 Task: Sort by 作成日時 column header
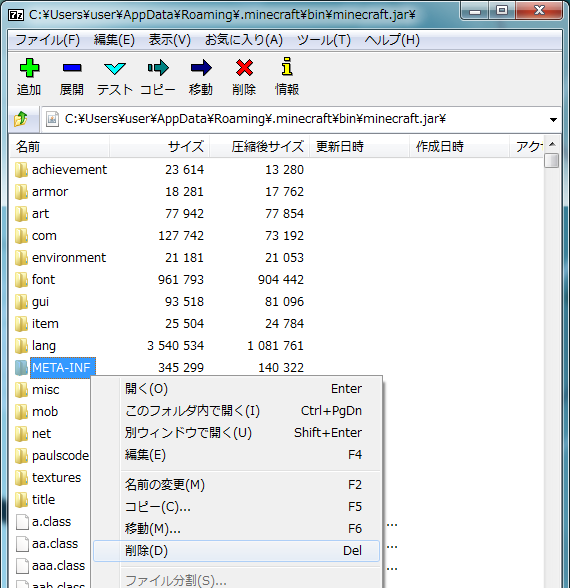pos(459,146)
